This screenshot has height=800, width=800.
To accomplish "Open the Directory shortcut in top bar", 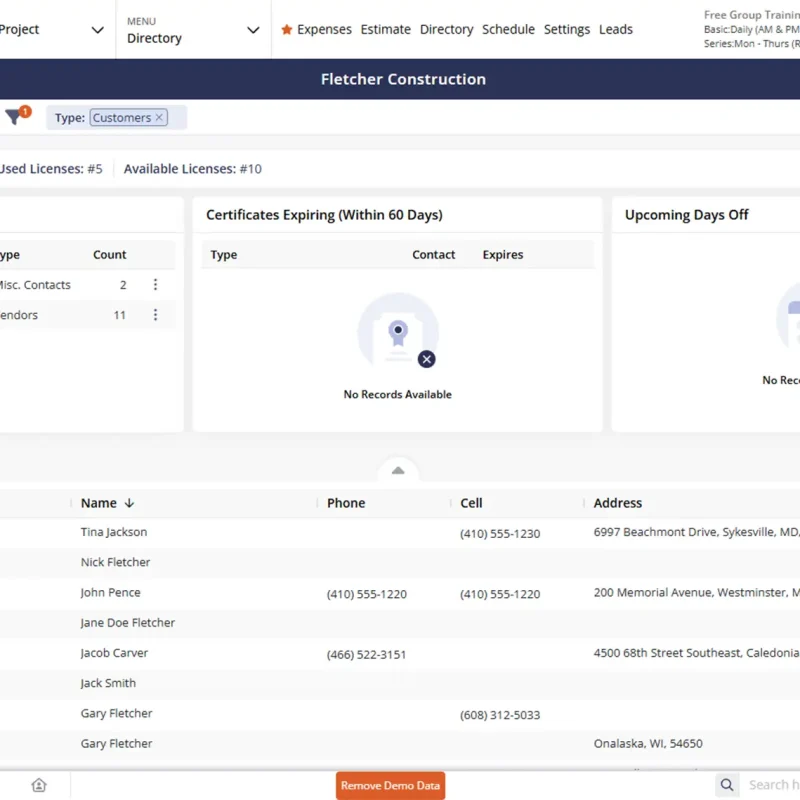I will pos(446,30).
